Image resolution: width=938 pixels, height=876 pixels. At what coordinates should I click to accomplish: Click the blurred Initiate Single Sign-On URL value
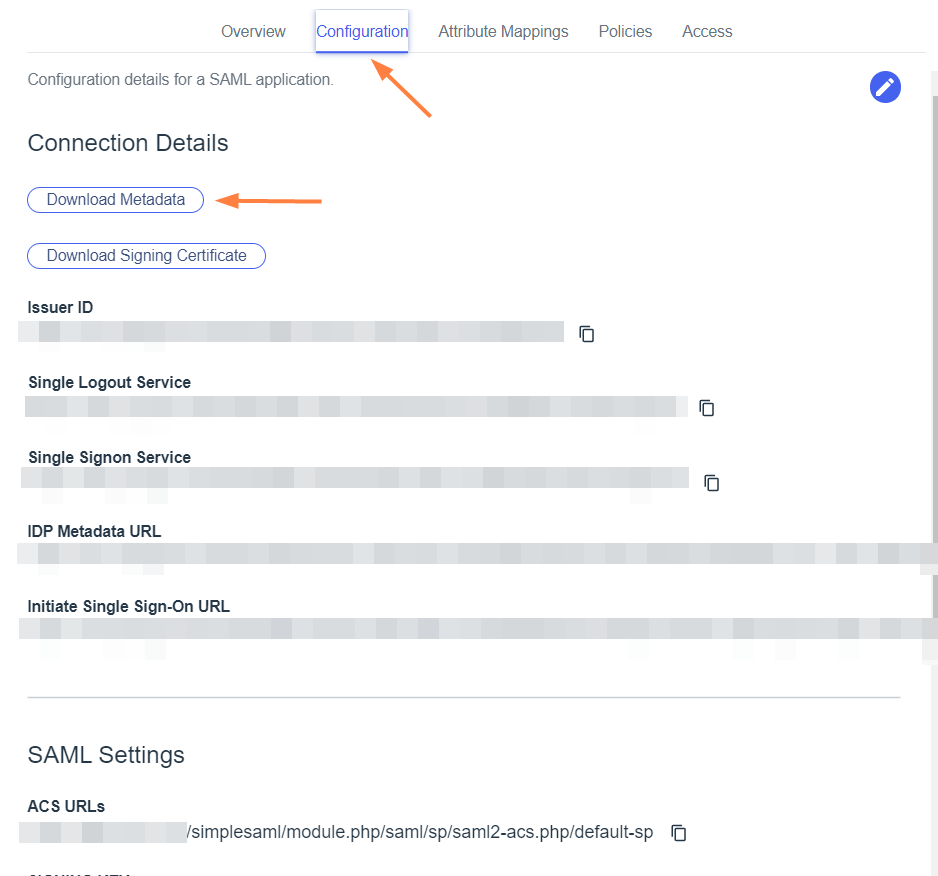[470, 629]
